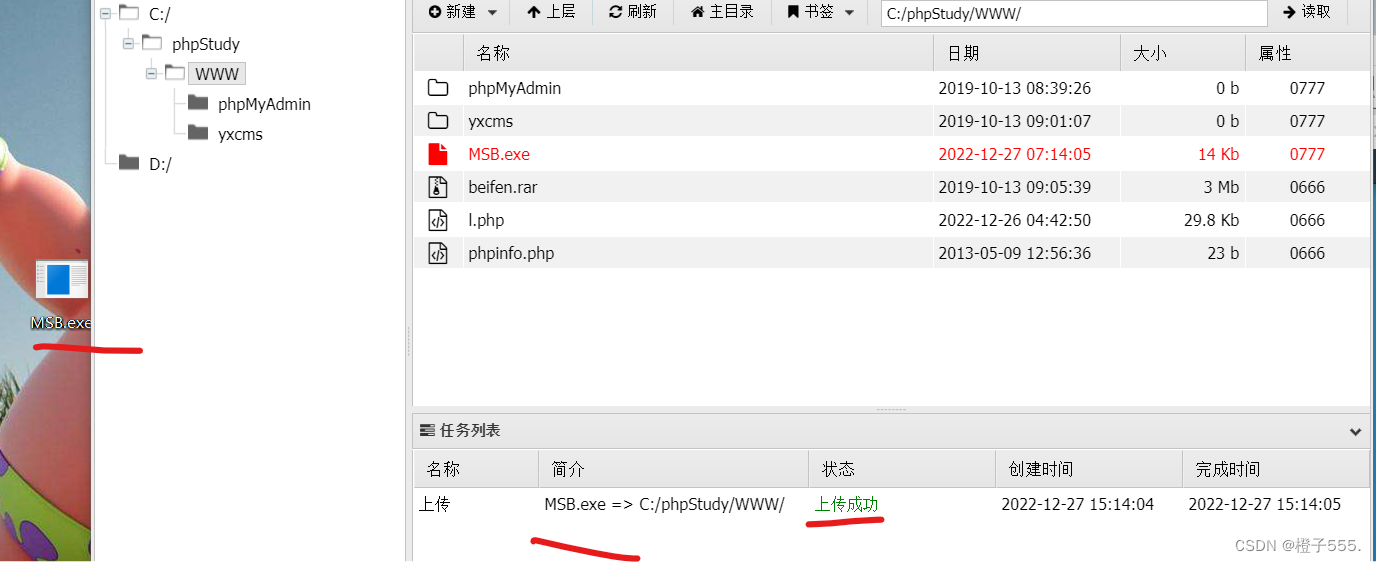Select the yxcms folder icon in file list
Viewport: 1376px width, 562px height.
coord(438,121)
